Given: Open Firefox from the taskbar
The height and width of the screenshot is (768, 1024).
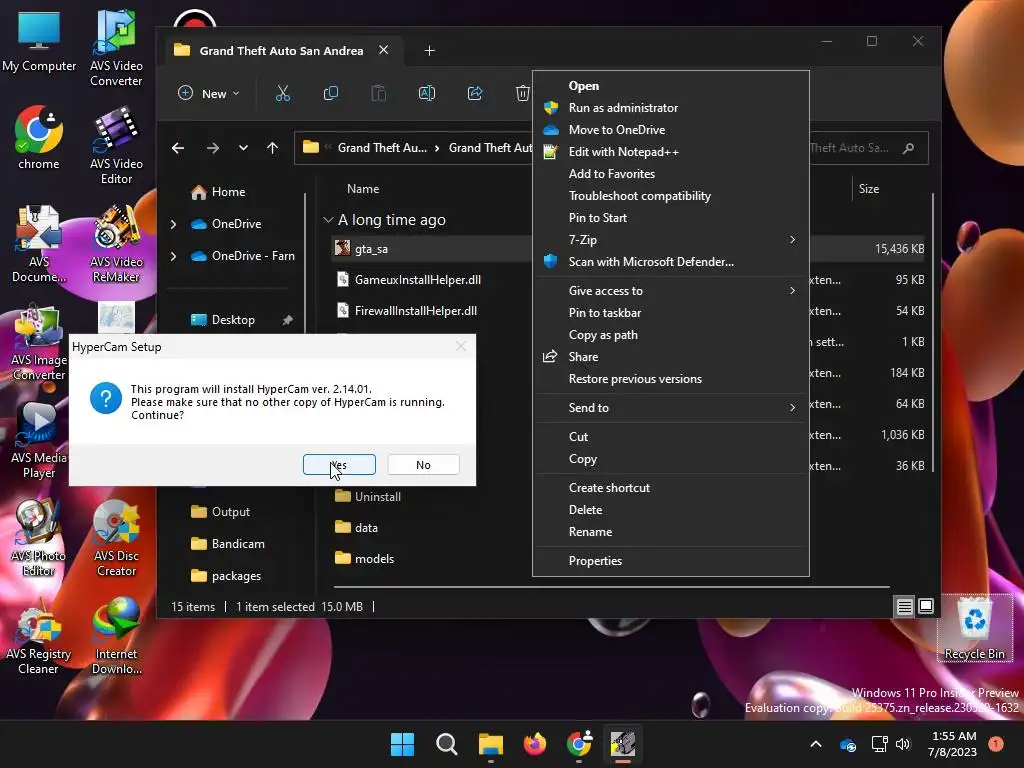Looking at the screenshot, I should 535,744.
